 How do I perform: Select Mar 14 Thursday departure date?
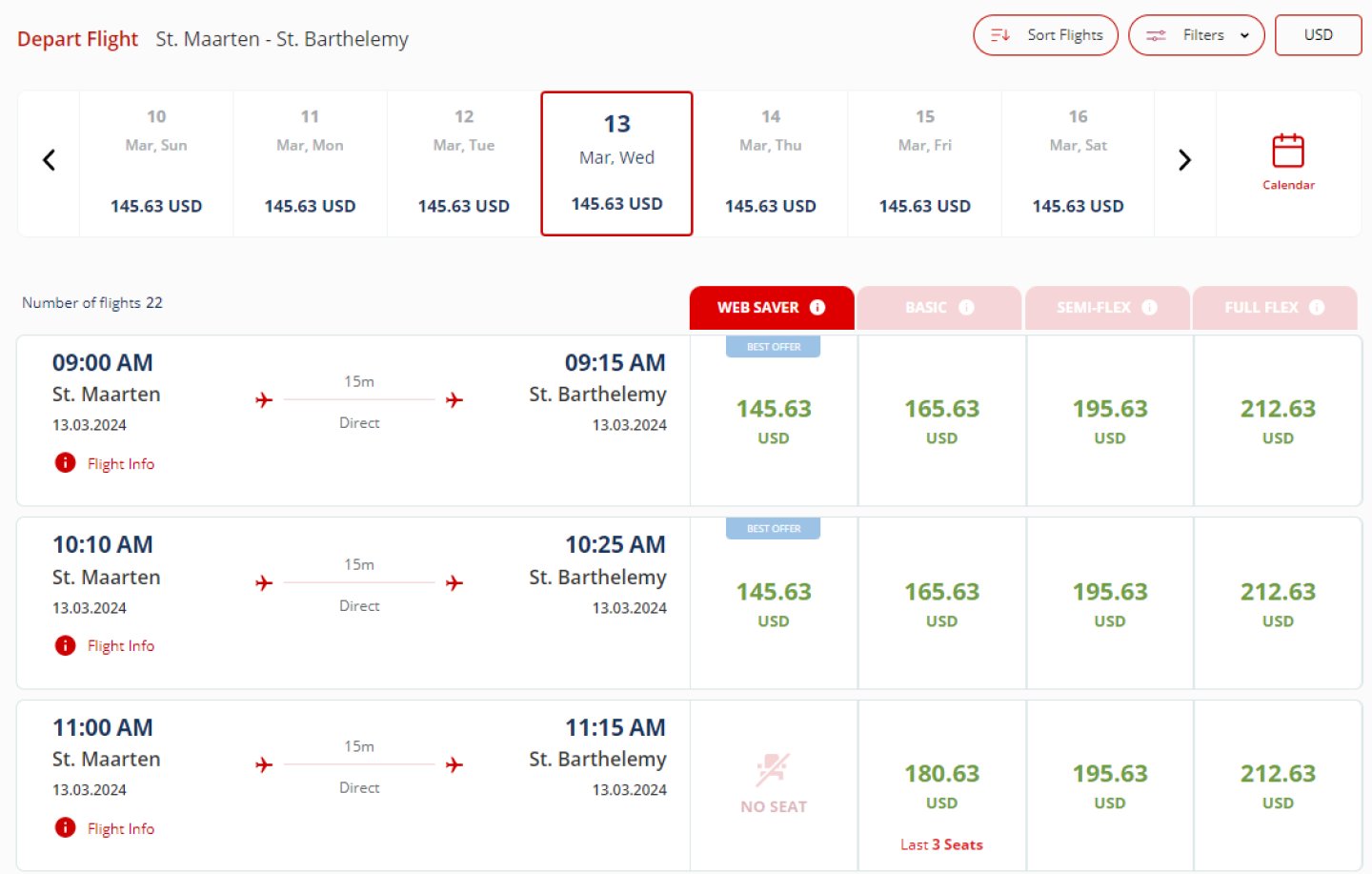click(770, 162)
